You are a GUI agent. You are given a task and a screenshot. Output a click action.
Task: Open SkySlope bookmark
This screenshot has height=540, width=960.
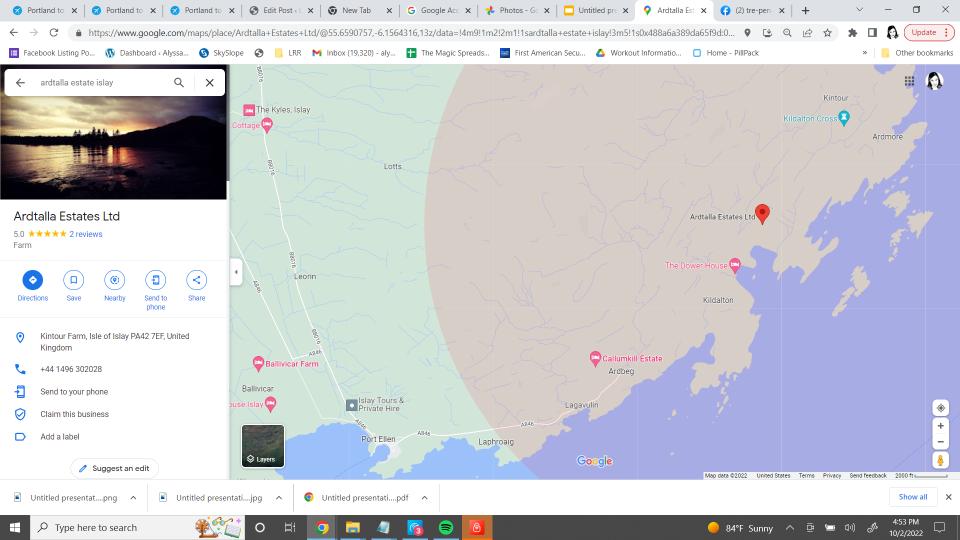tap(222, 53)
